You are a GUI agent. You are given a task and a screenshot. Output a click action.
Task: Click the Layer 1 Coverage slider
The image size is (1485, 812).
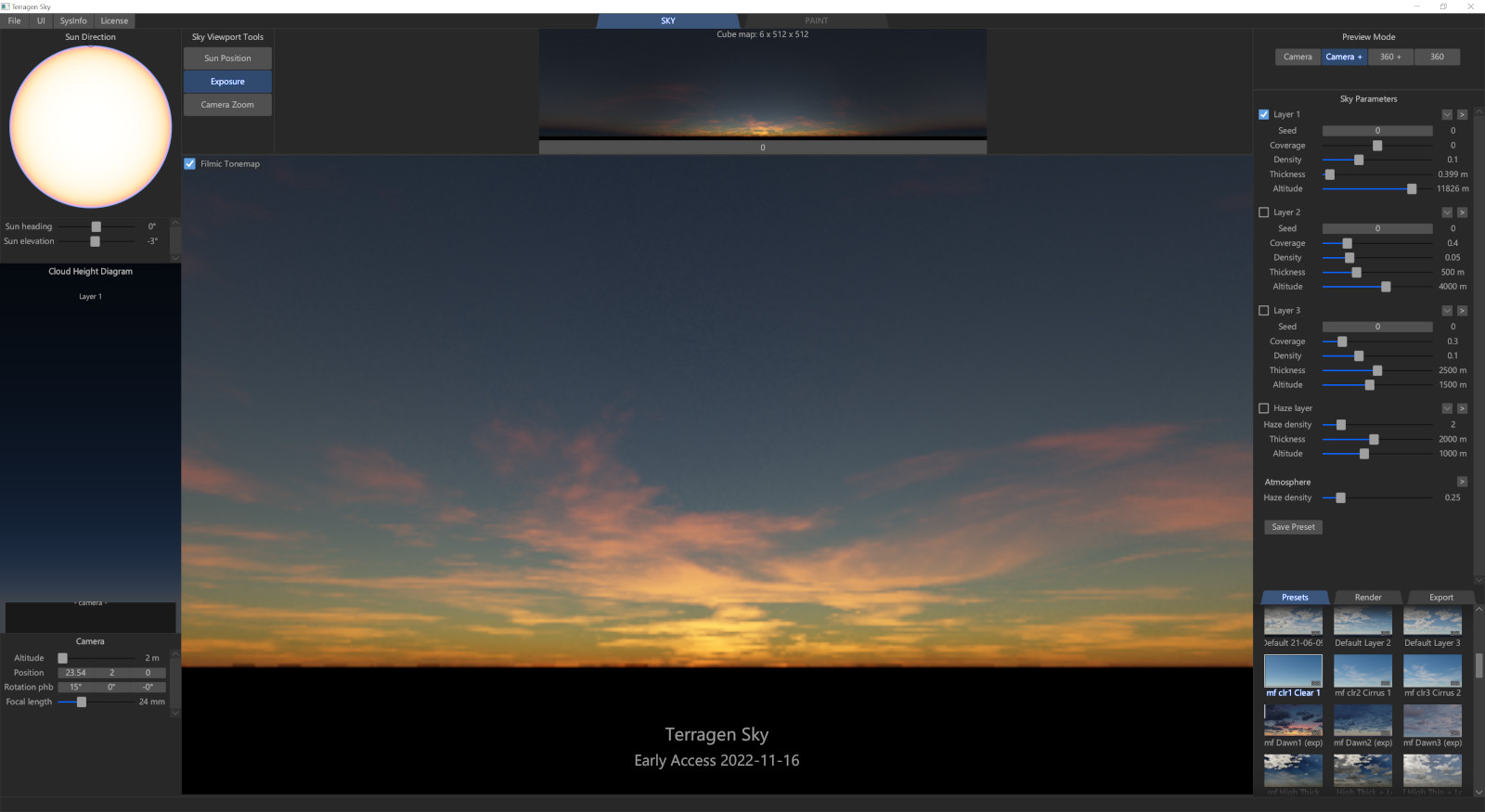[1377, 146]
